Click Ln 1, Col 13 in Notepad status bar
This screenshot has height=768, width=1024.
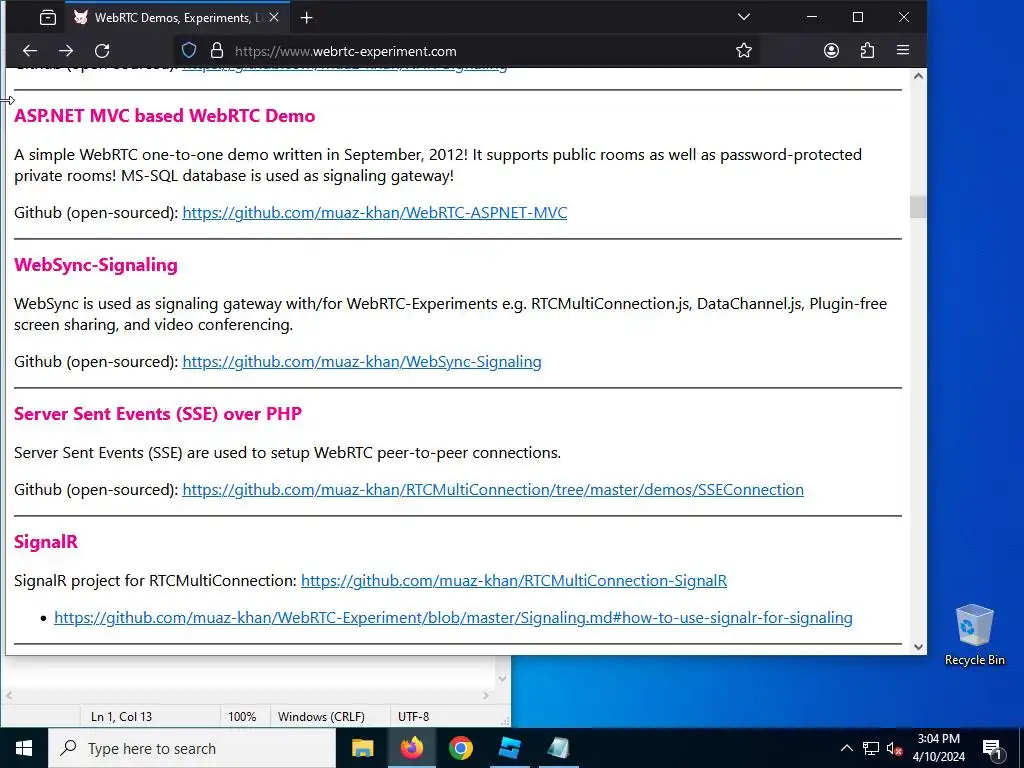121,716
